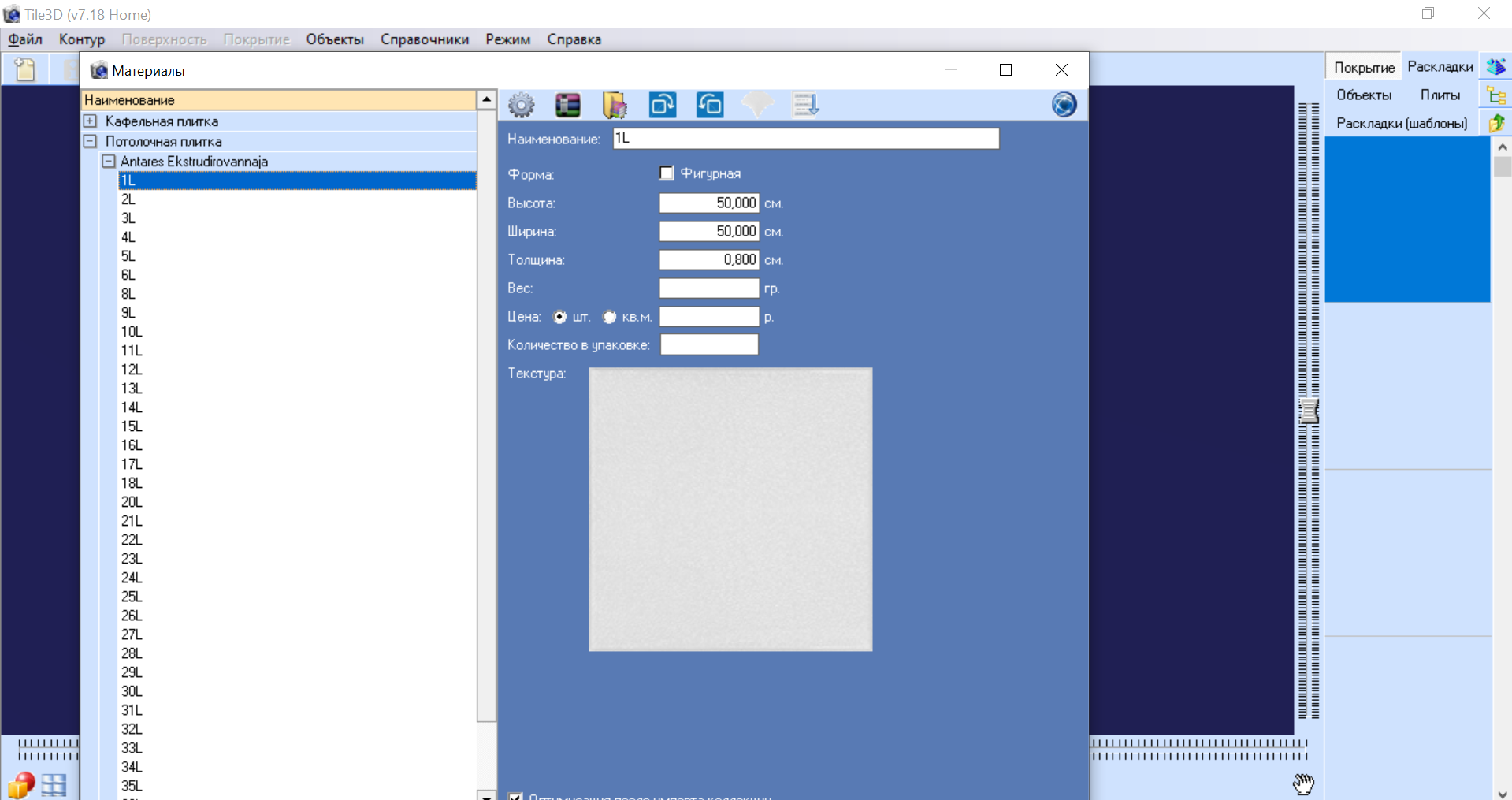The height and width of the screenshot is (800, 1512).
Task: Click the 3D shapes cube-and-sphere icon
Action: [x=21, y=785]
